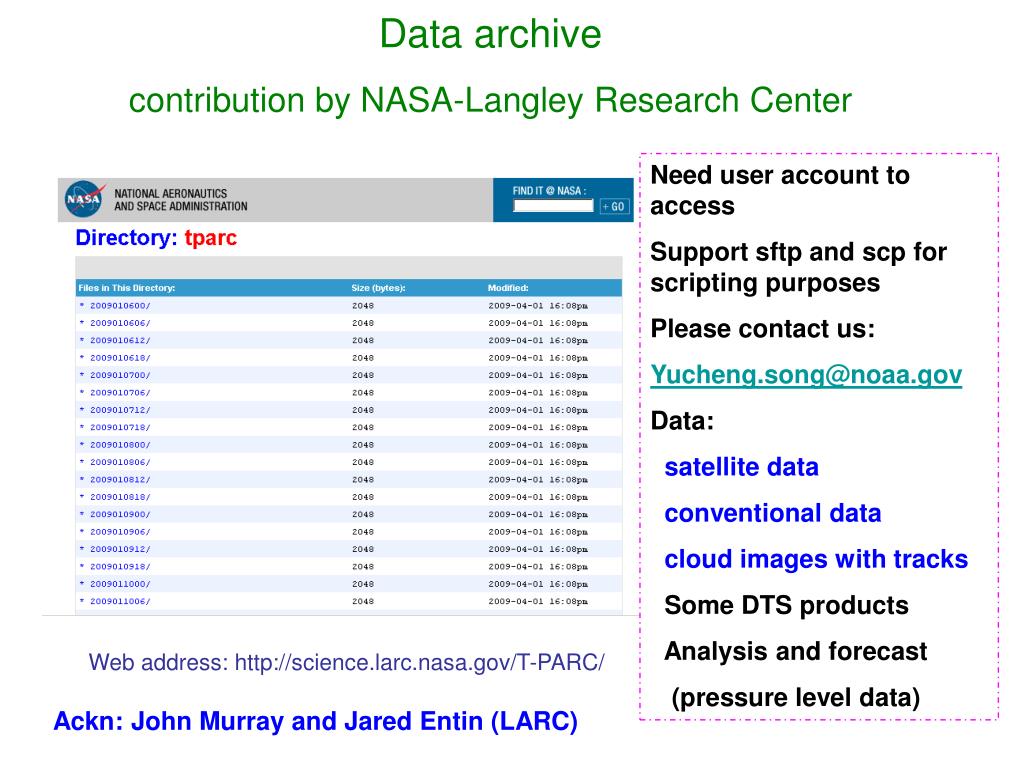The height and width of the screenshot is (768, 1024).
Task: Select the 'tparc' directory name text
Action: (x=210, y=238)
